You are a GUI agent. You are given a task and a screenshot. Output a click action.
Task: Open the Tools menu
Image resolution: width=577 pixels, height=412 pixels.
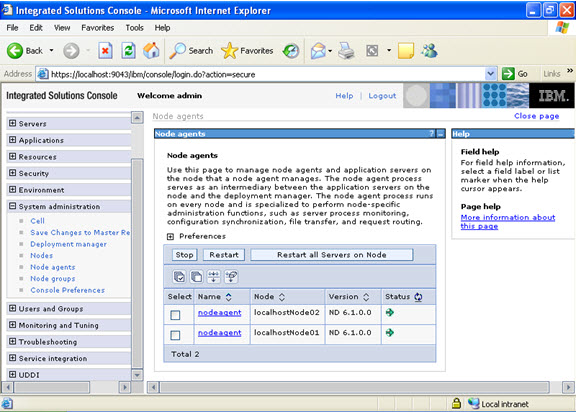(x=134, y=28)
